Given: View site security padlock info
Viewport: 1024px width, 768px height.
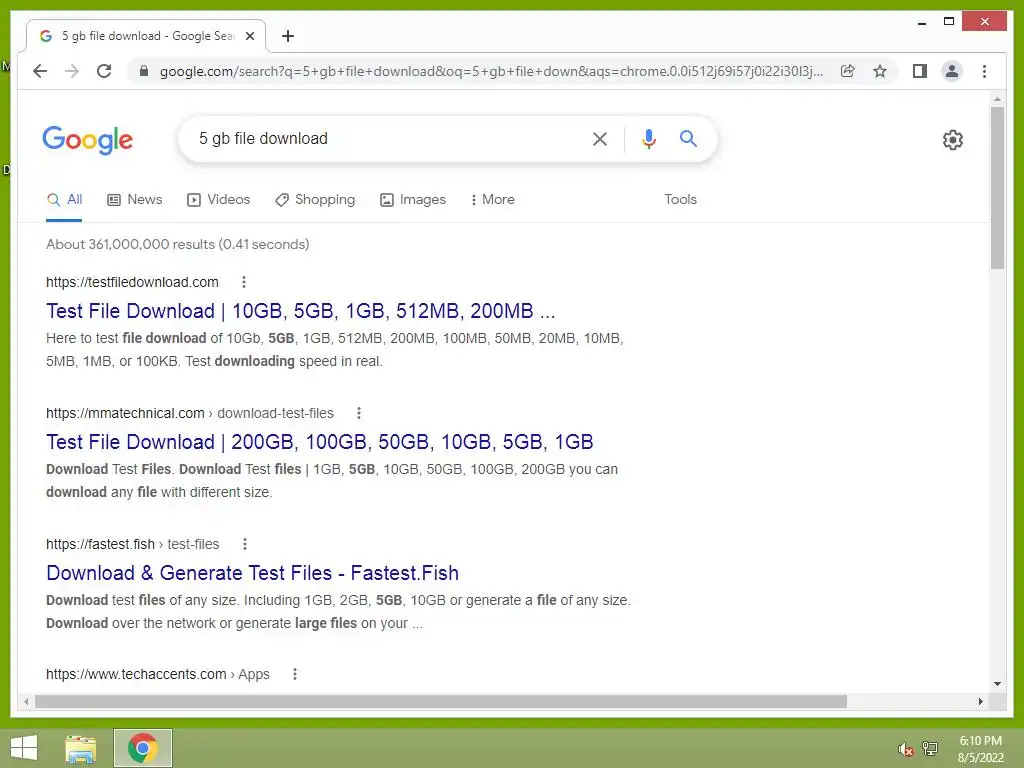Looking at the screenshot, I should tap(144, 71).
